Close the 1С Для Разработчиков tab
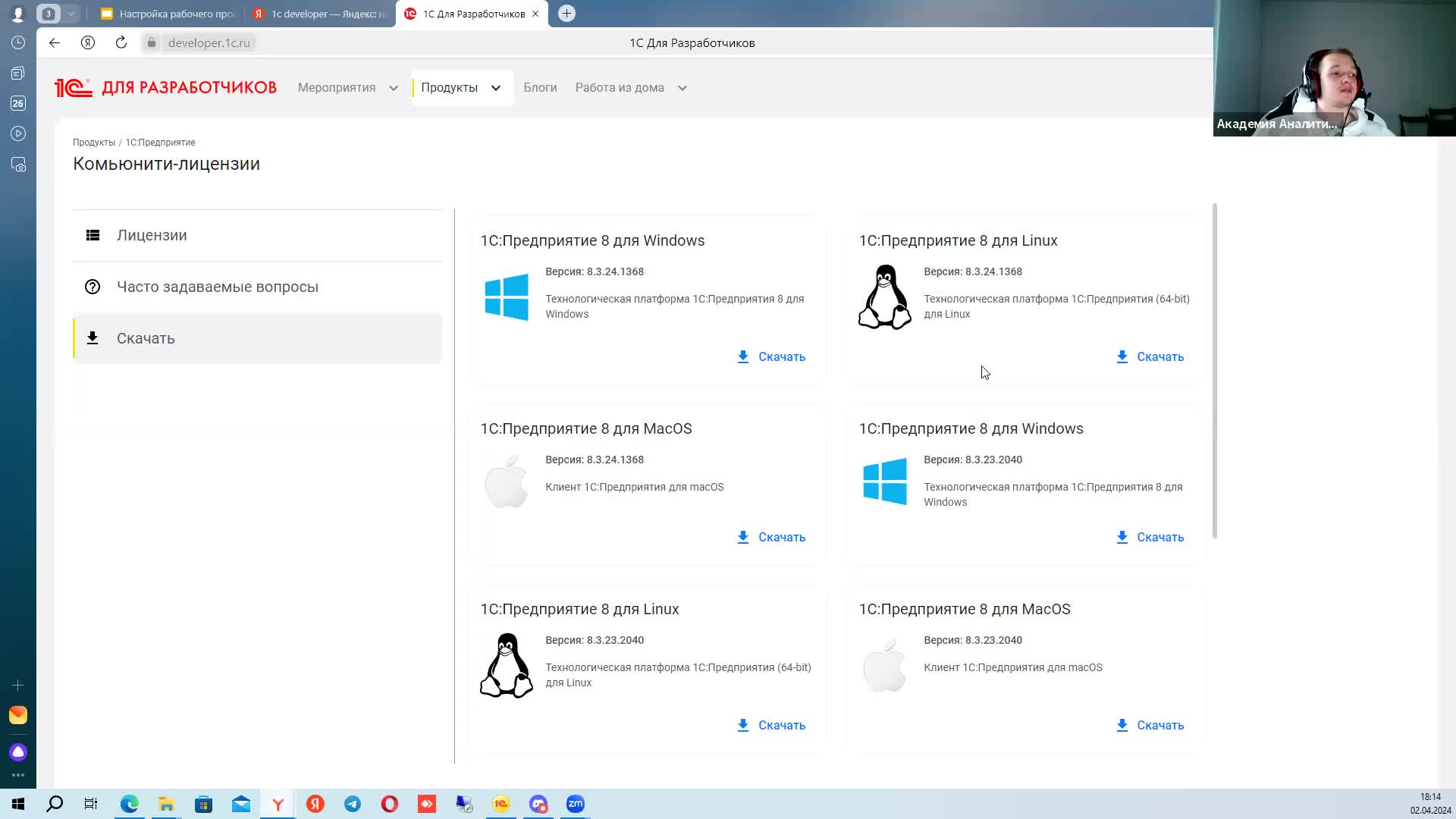This screenshot has width=1456, height=819. tap(535, 14)
